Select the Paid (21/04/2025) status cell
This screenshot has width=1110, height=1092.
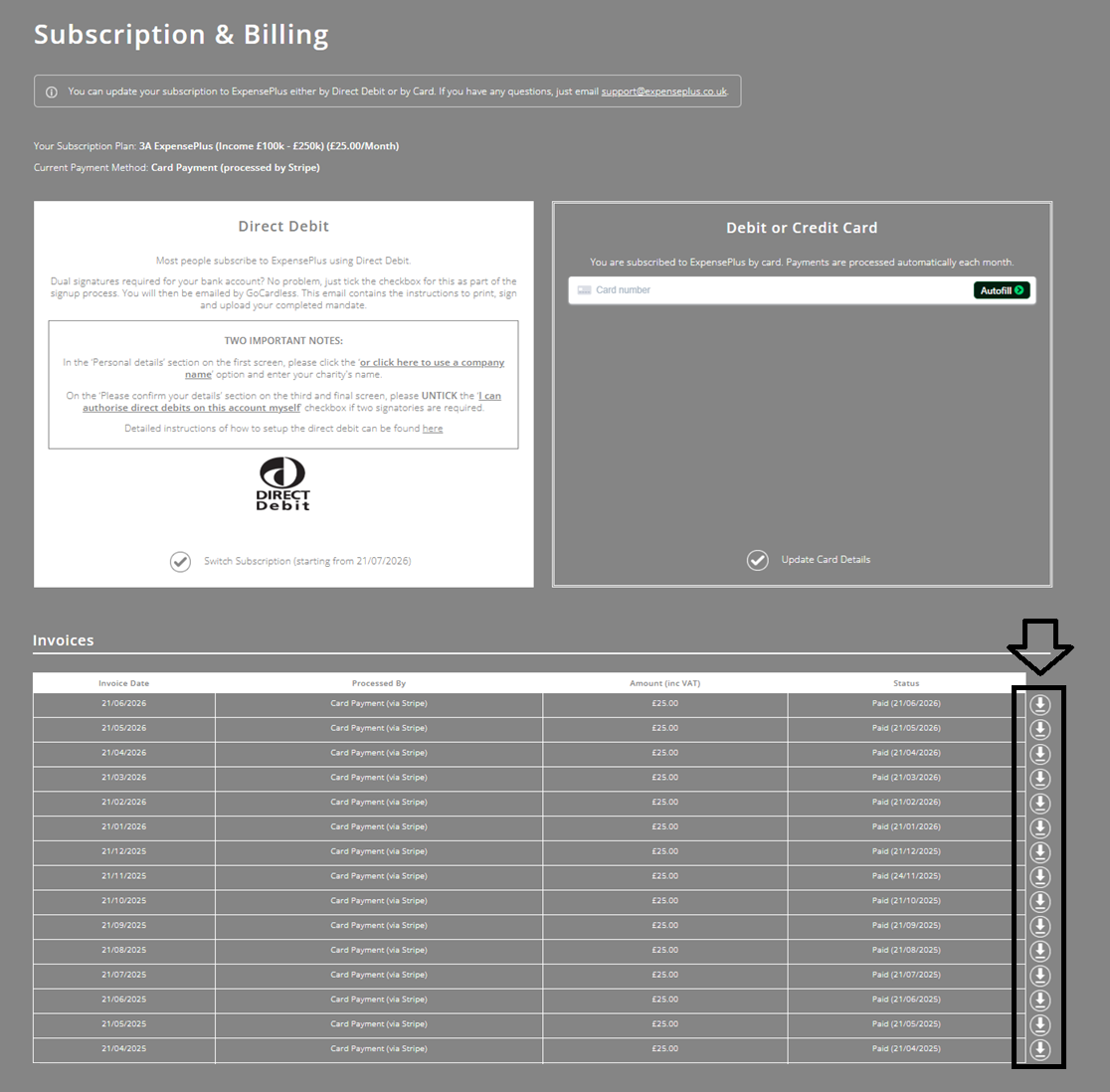(906, 1049)
